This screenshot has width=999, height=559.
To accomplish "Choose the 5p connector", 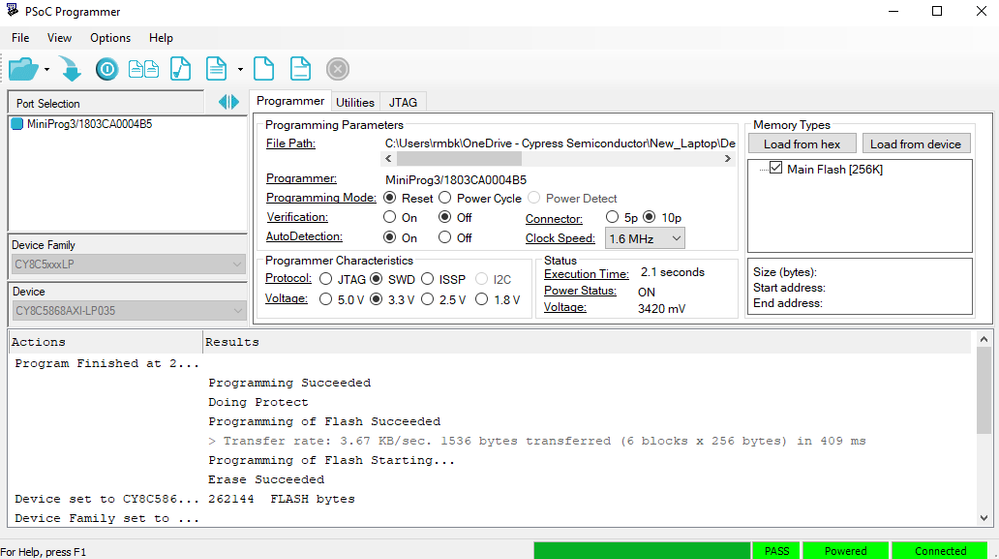I will pos(612,217).
